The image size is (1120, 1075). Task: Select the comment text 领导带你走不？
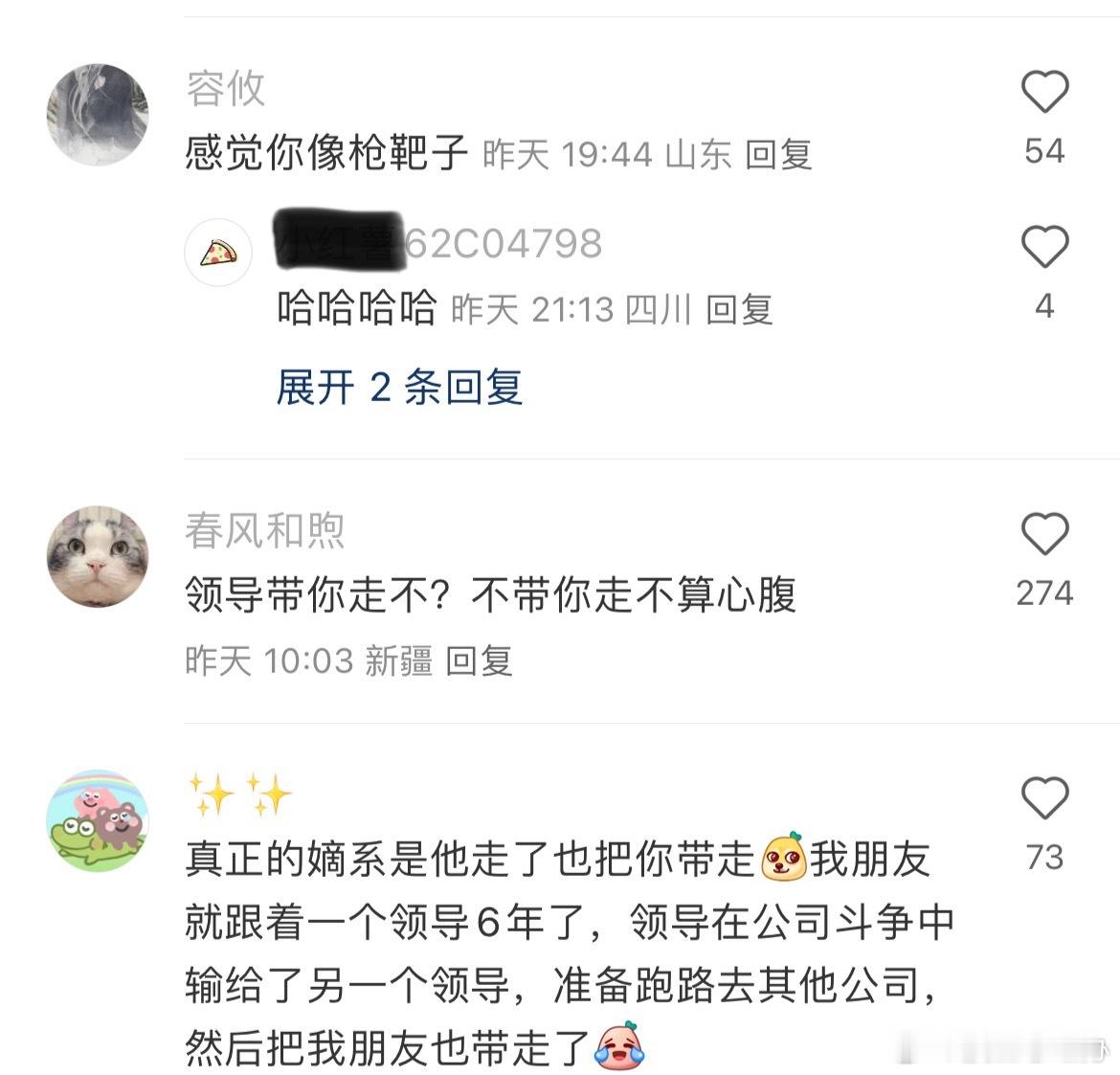(x=318, y=594)
